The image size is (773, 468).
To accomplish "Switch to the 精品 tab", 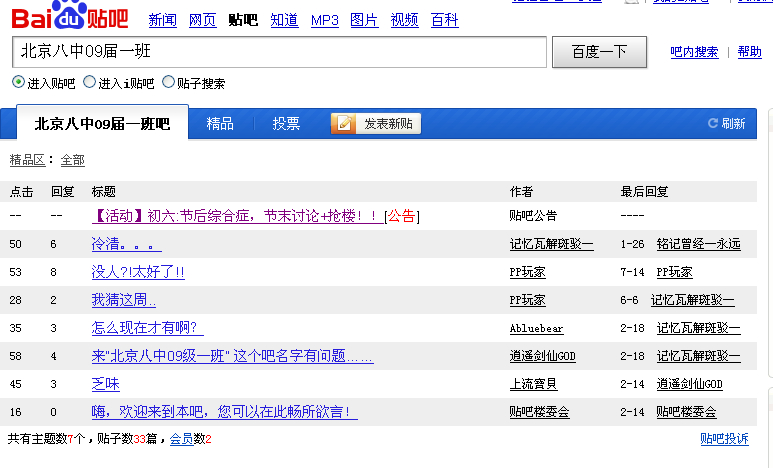I will click(x=220, y=123).
